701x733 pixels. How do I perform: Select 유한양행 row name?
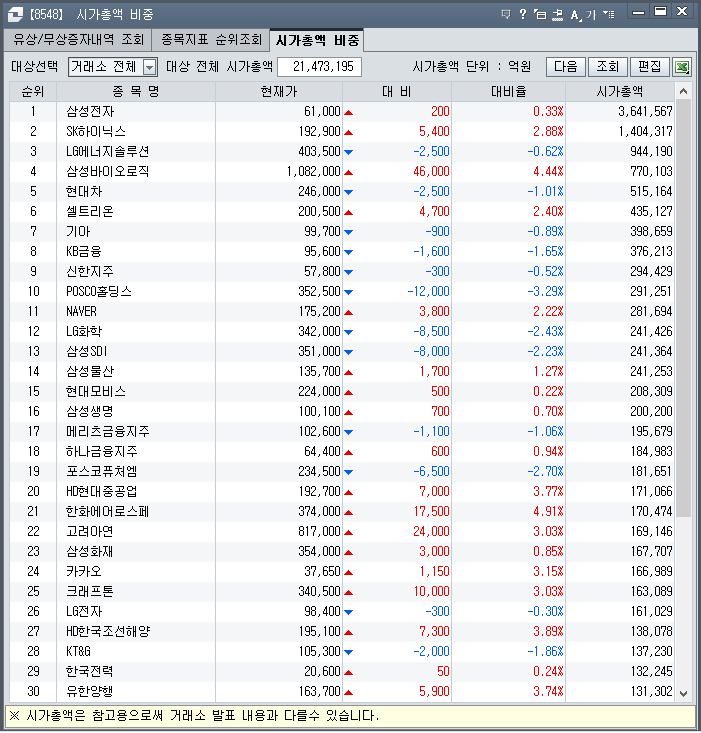pyautogui.click(x=90, y=691)
